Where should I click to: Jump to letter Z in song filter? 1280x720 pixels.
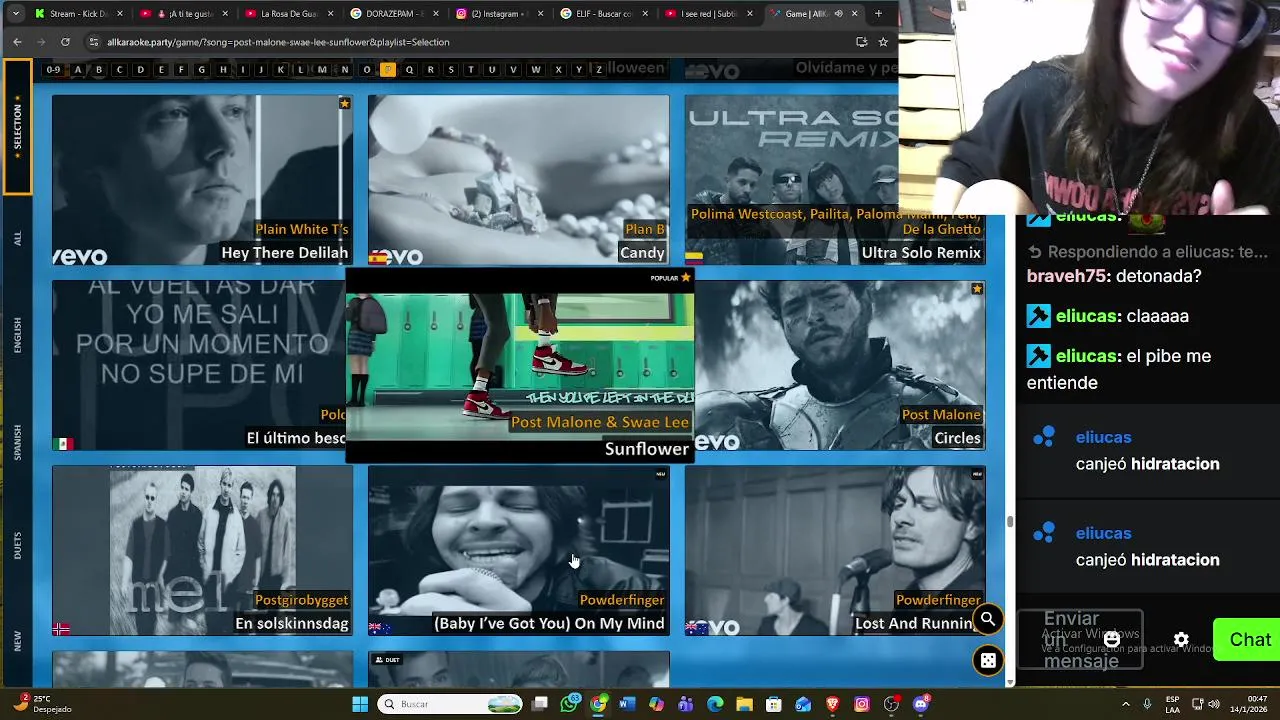coord(599,69)
